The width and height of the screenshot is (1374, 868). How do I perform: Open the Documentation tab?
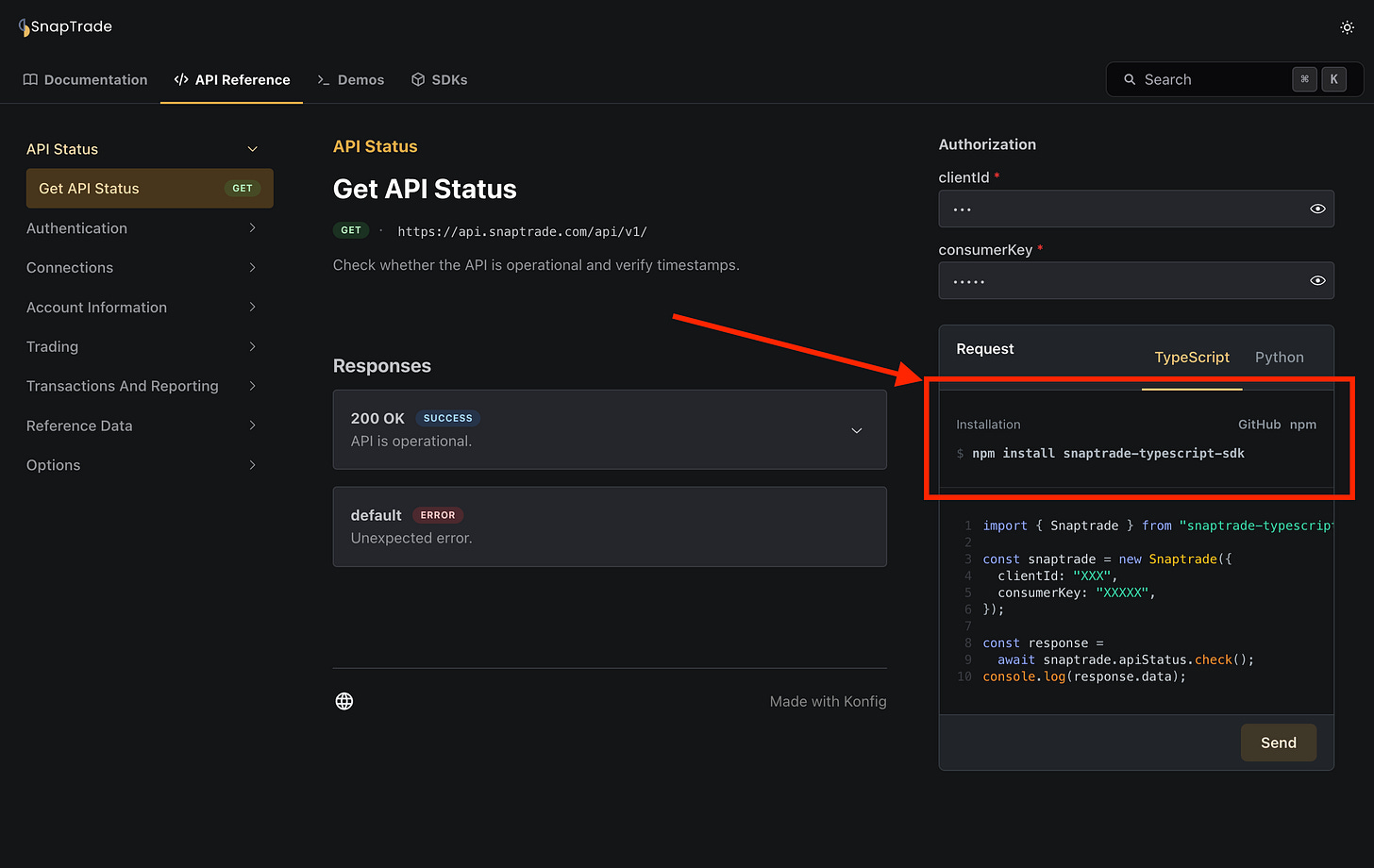click(85, 79)
